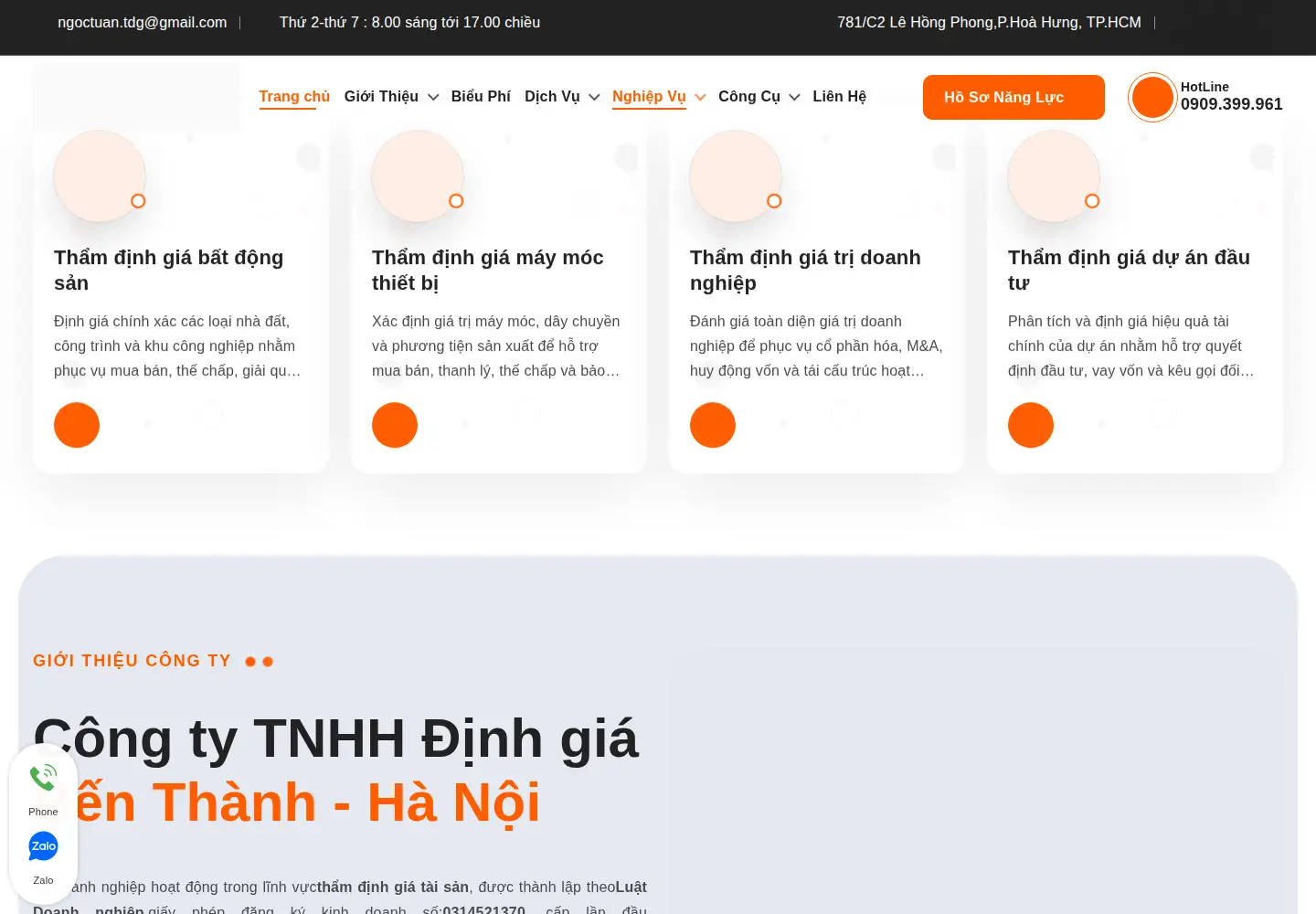This screenshot has height=914, width=1316.
Task: Open the Biểu Phí menu item
Action: (481, 97)
